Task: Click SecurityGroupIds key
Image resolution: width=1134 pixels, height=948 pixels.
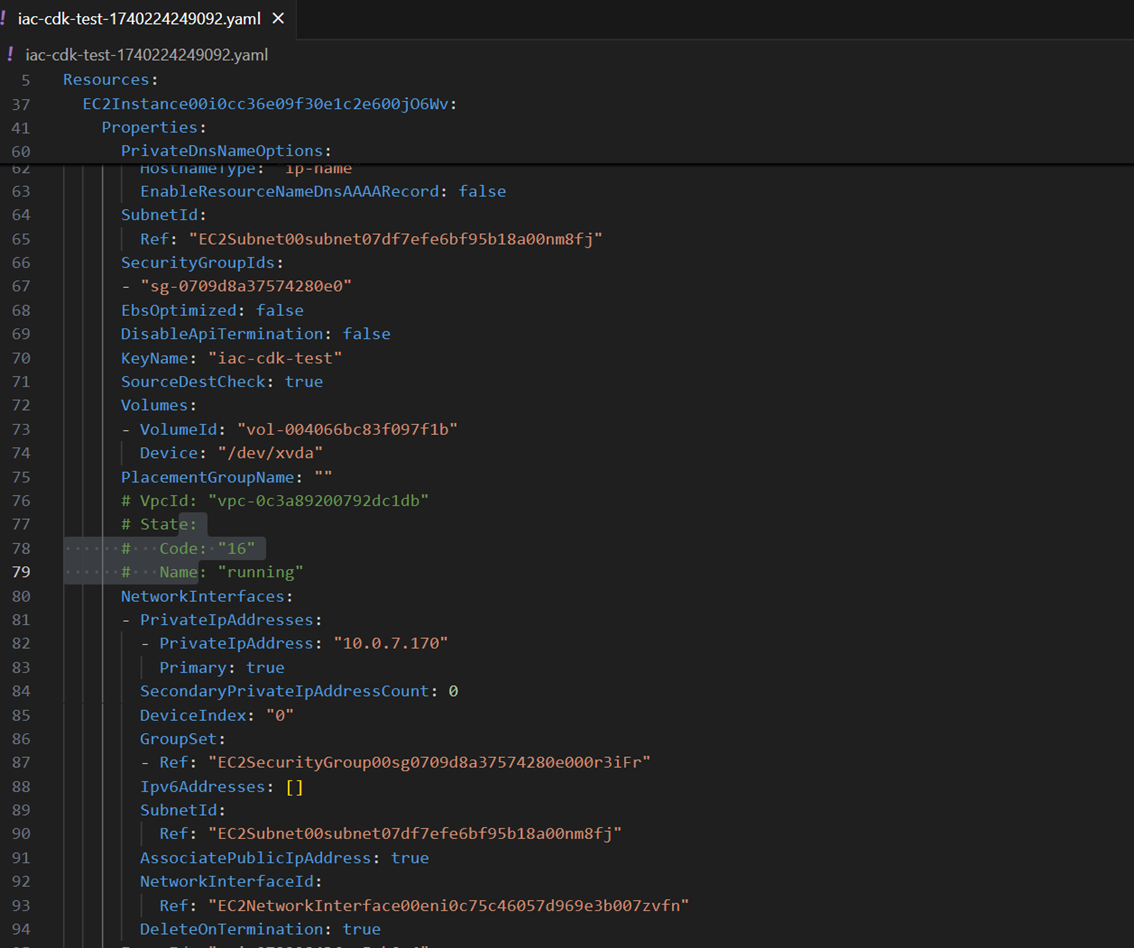Action: [197, 262]
